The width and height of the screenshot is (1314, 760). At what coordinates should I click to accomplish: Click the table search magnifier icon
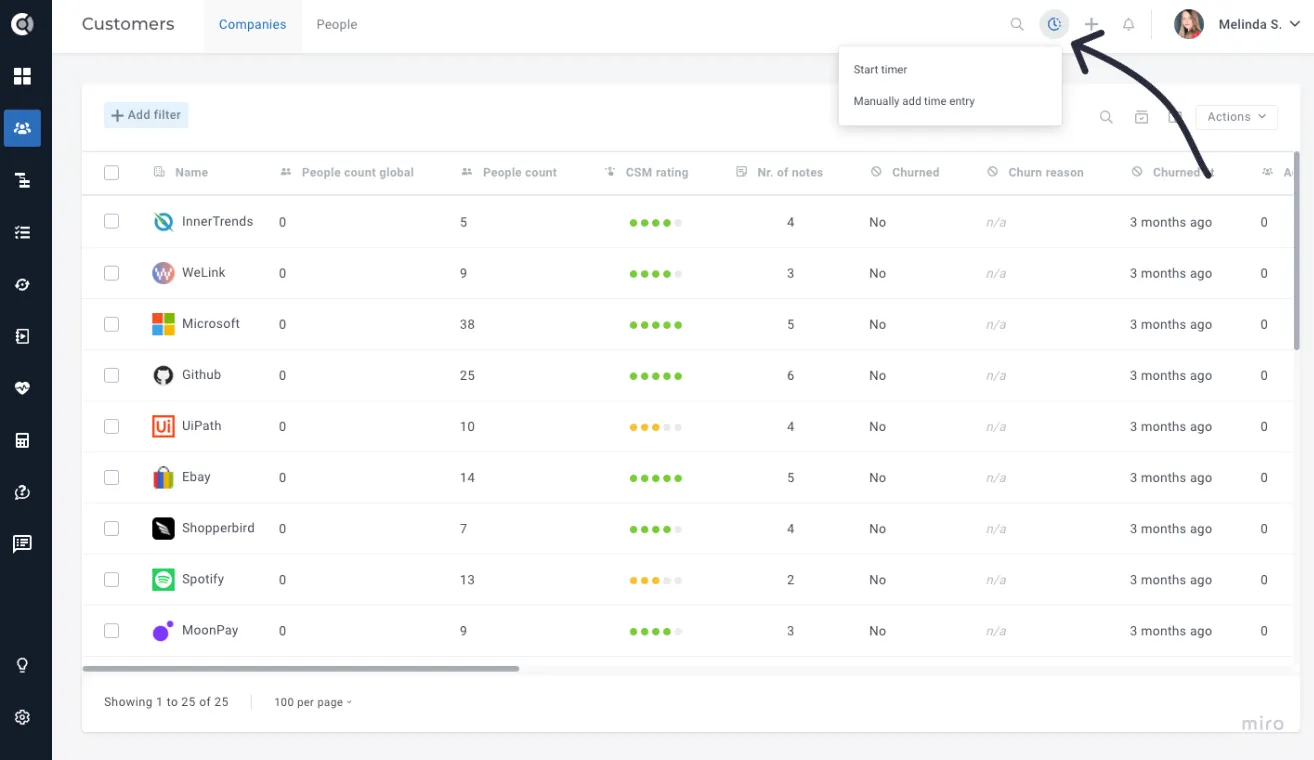(1106, 117)
